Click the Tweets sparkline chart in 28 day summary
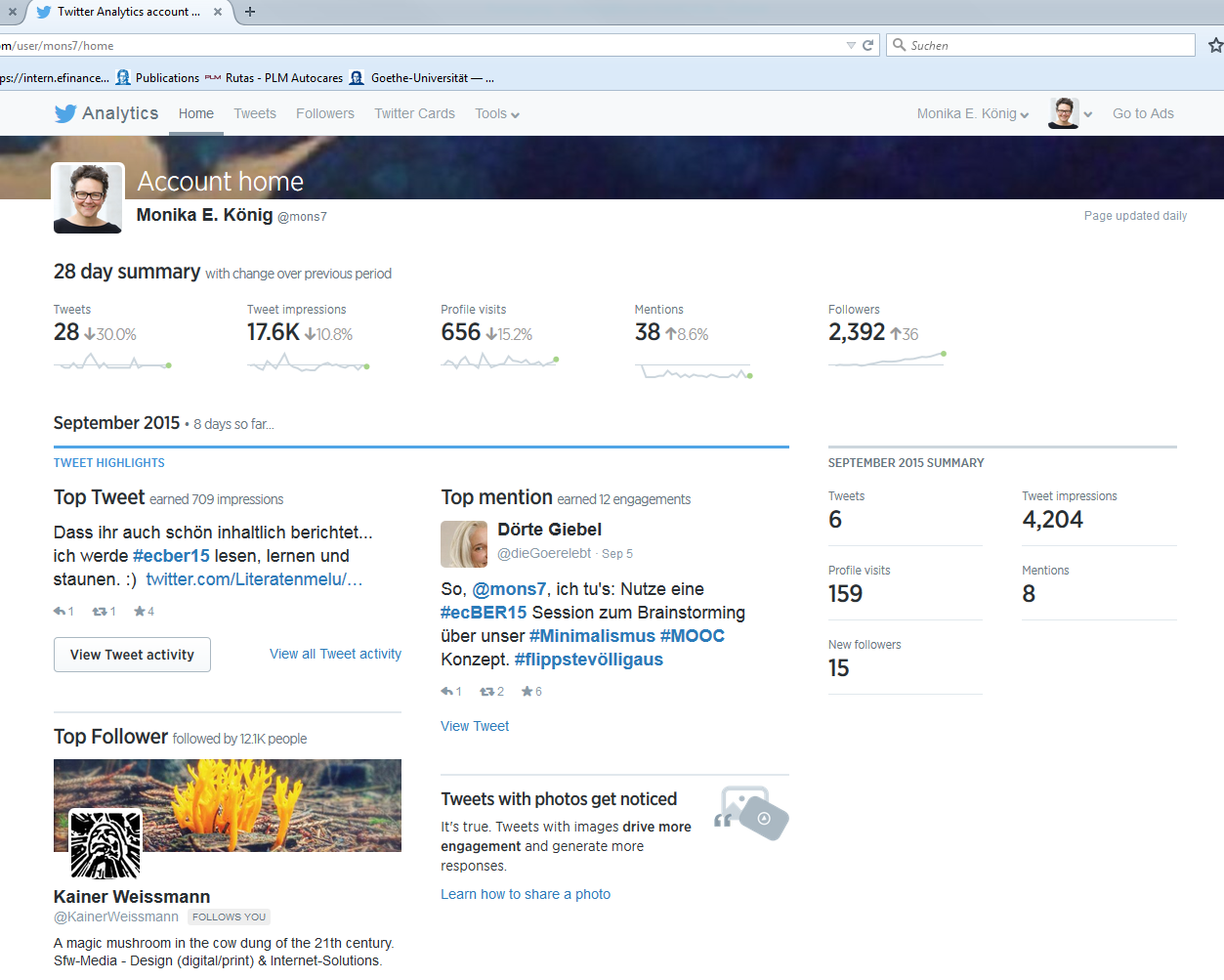 click(112, 362)
